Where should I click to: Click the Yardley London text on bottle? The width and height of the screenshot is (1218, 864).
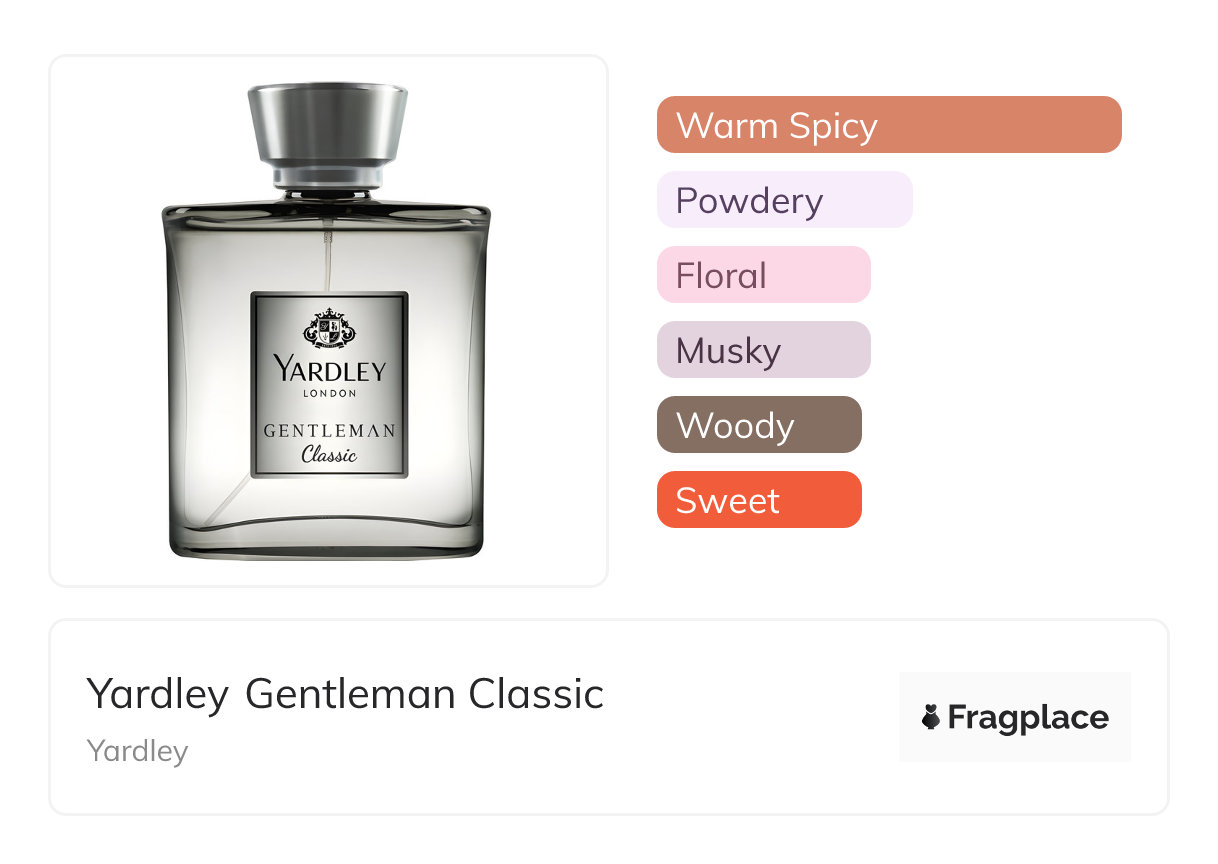click(x=329, y=378)
